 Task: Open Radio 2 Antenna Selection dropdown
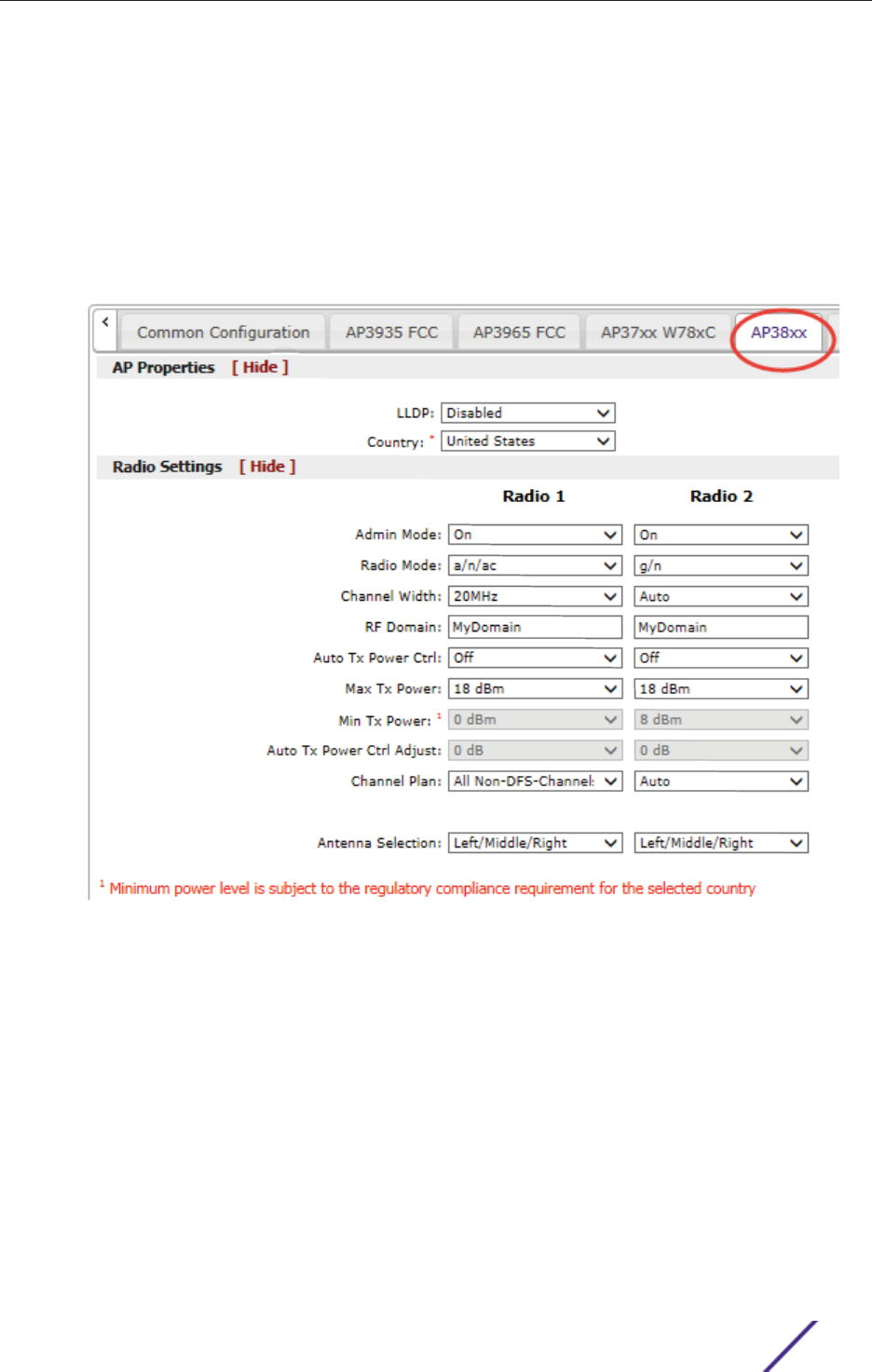[721, 843]
